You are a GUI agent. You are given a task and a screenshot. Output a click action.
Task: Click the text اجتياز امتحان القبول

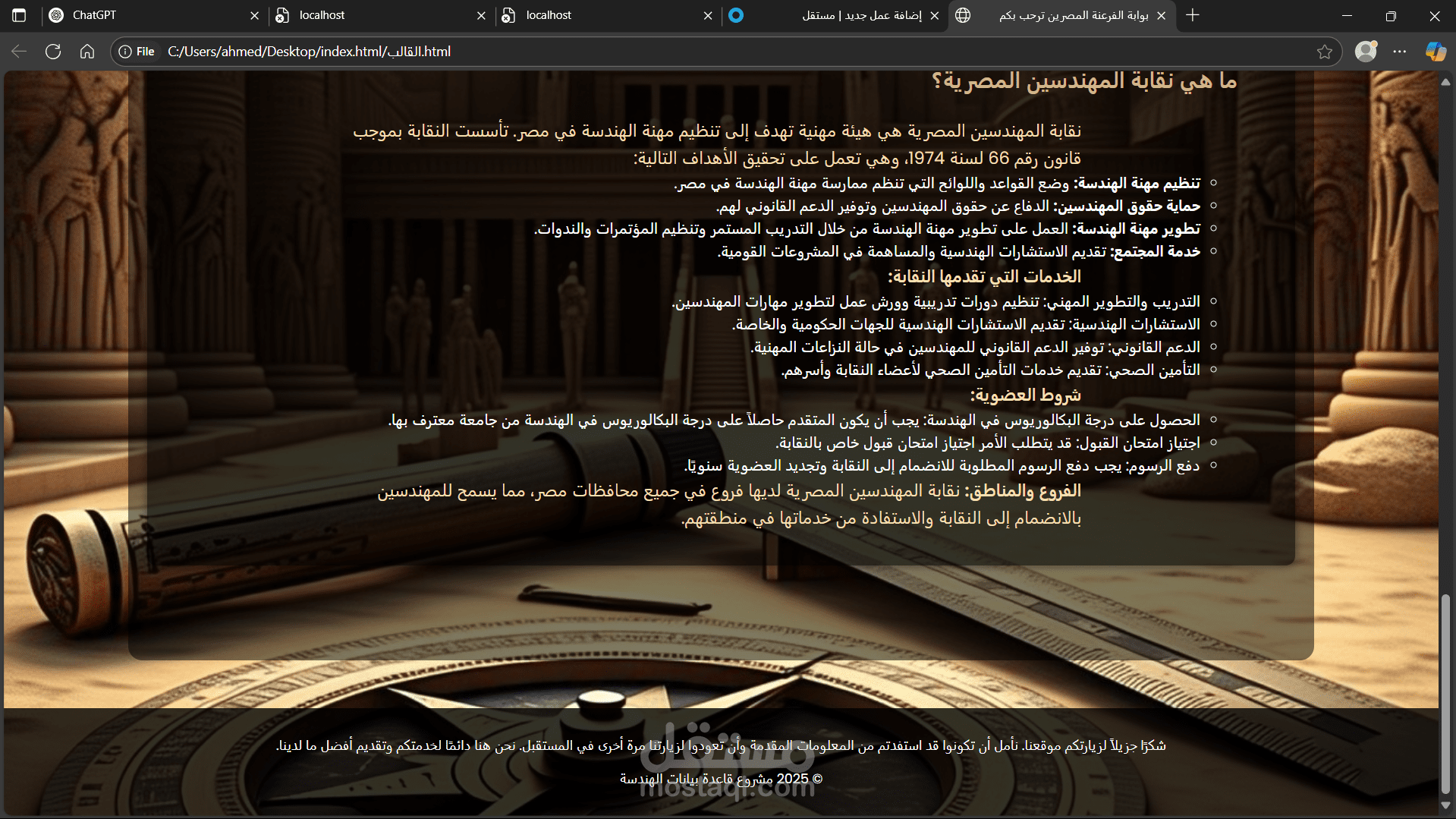point(1140,443)
